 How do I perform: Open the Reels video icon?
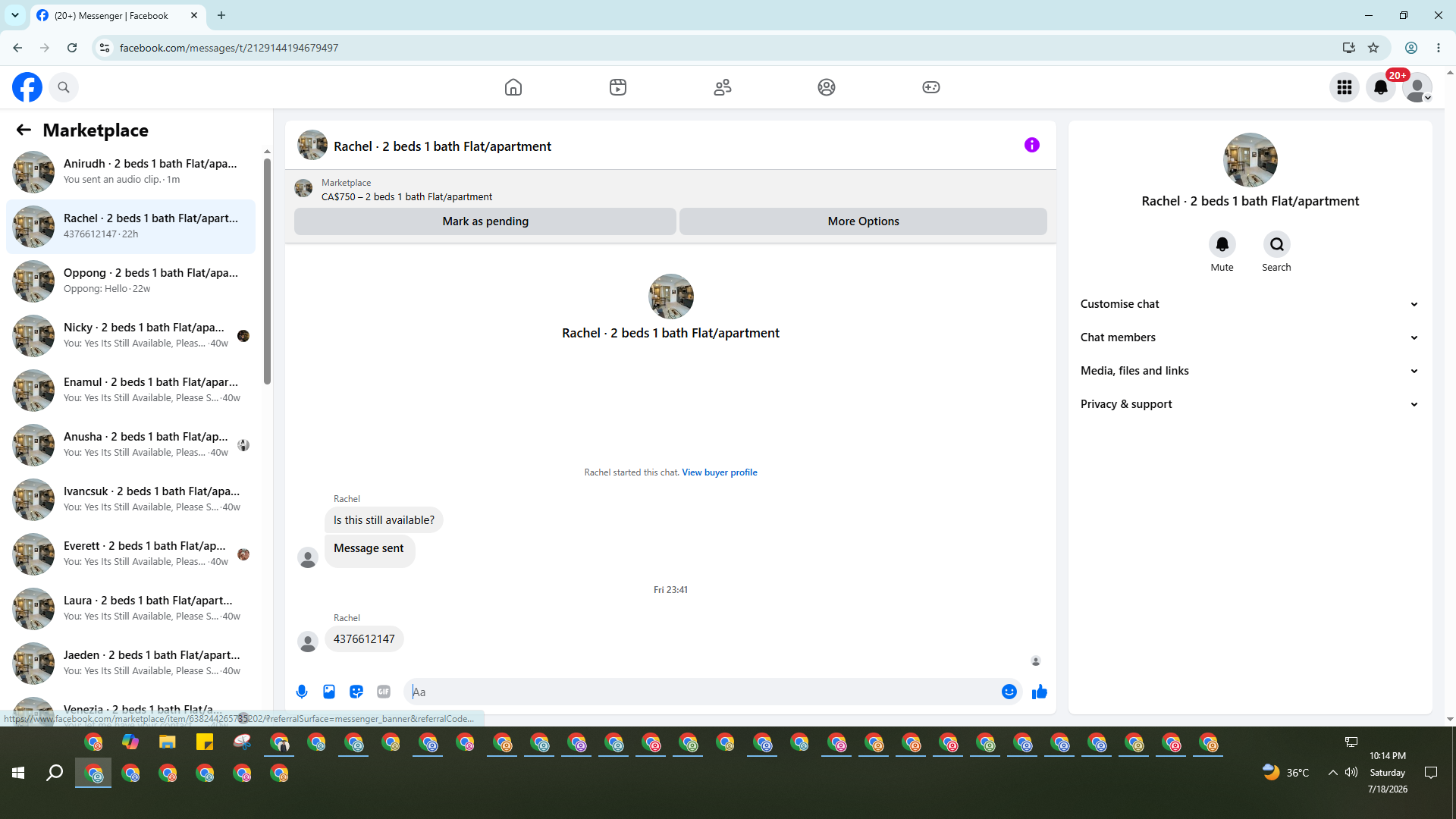(x=618, y=87)
